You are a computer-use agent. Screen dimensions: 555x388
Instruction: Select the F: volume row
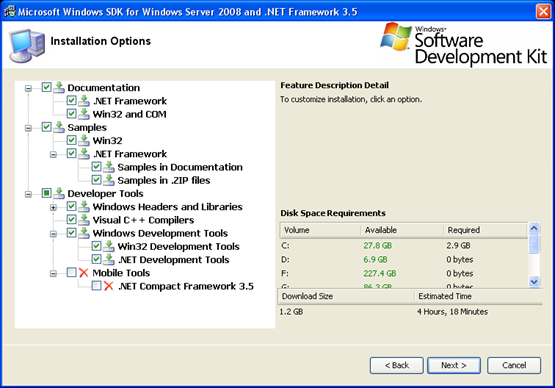click(x=404, y=273)
